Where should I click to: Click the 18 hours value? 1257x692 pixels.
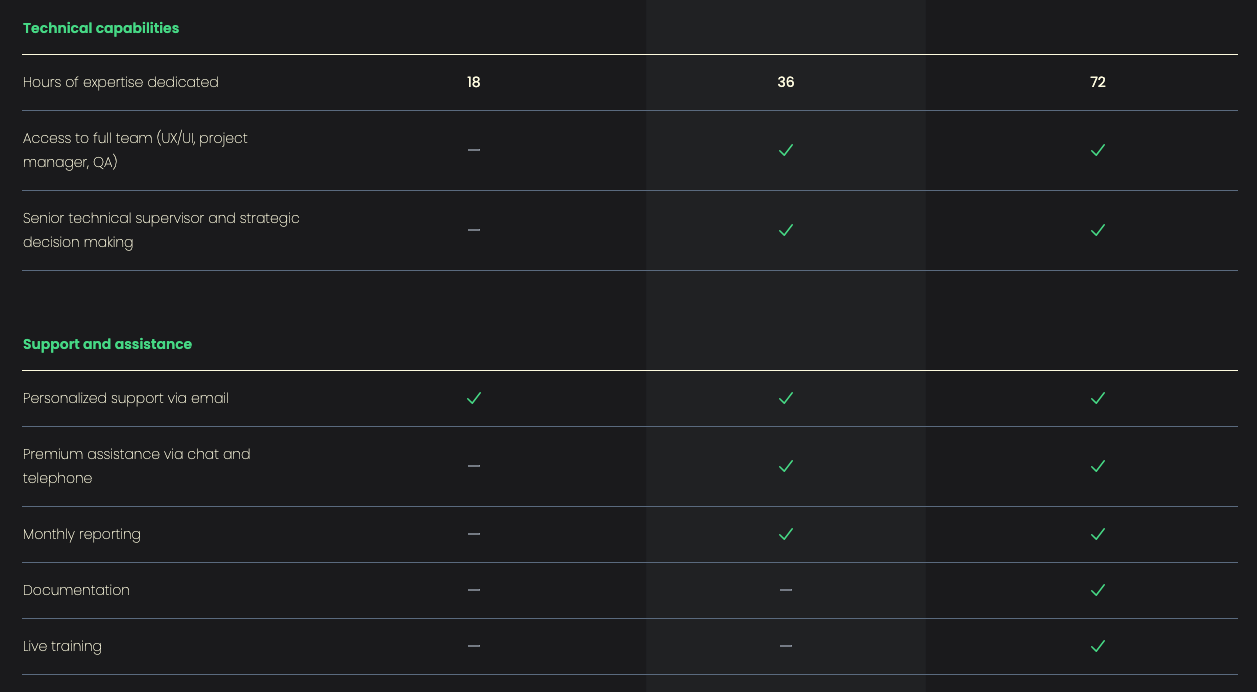pyautogui.click(x=474, y=82)
